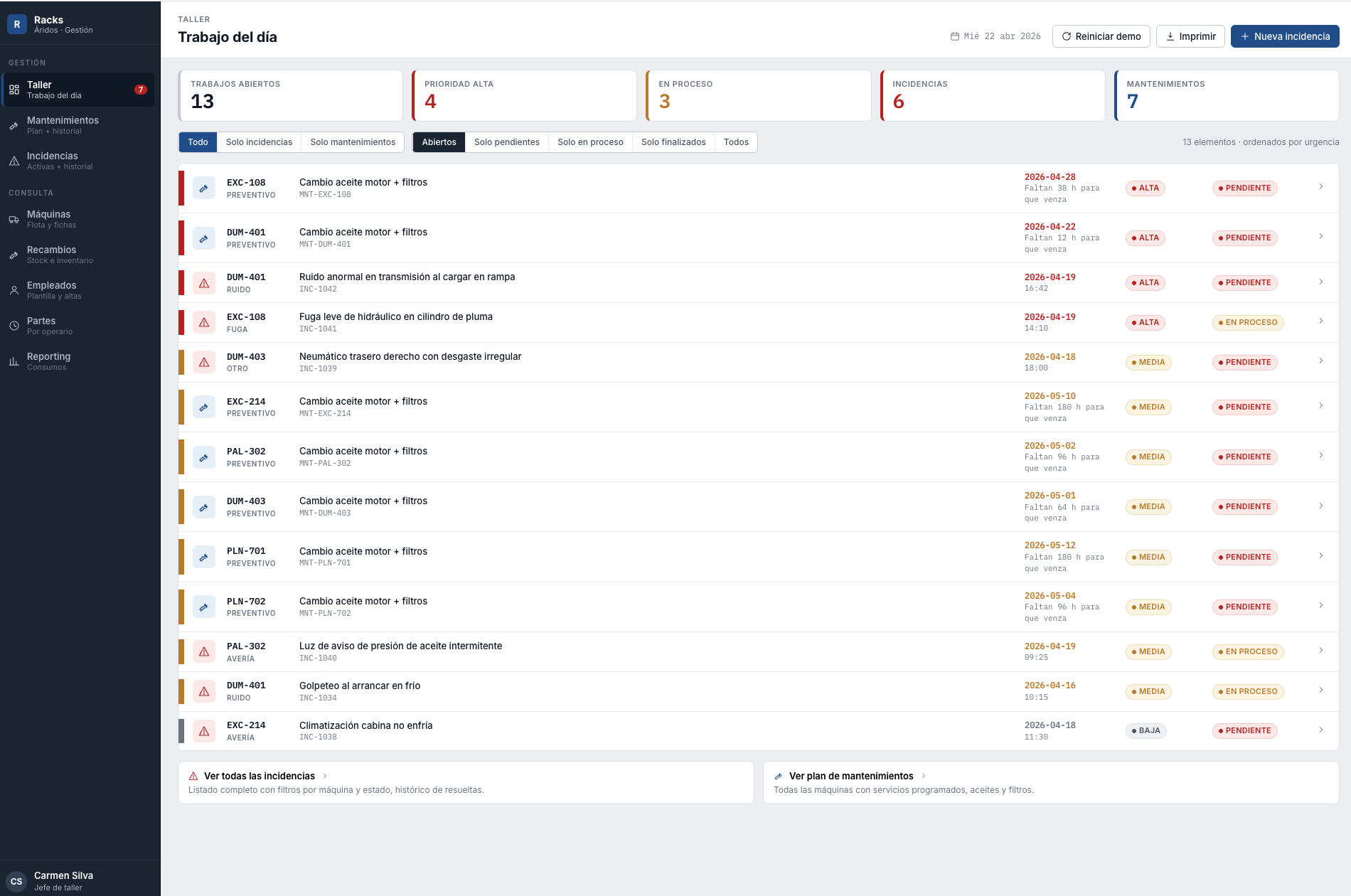Click maintenance icon of MNT-PAL-302 row

point(204,457)
